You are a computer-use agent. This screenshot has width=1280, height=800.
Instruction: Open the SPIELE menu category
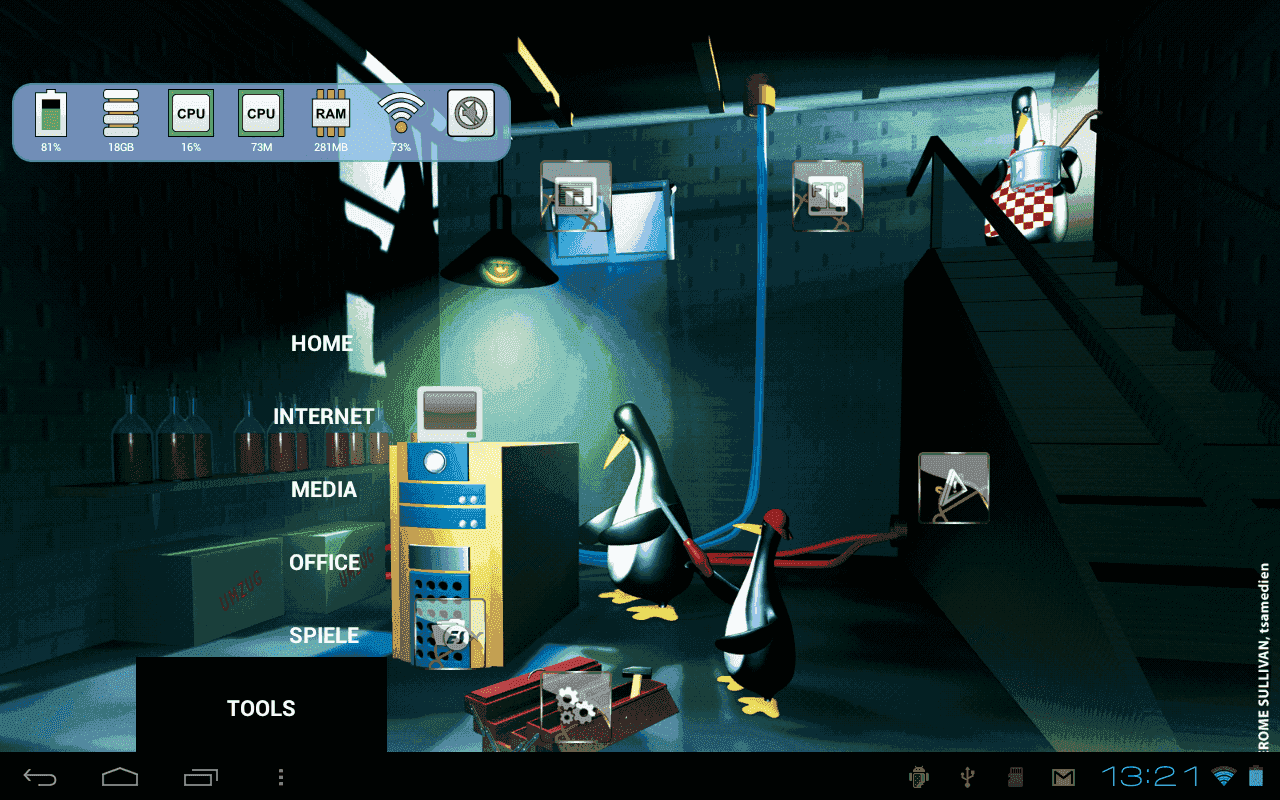[x=324, y=635]
